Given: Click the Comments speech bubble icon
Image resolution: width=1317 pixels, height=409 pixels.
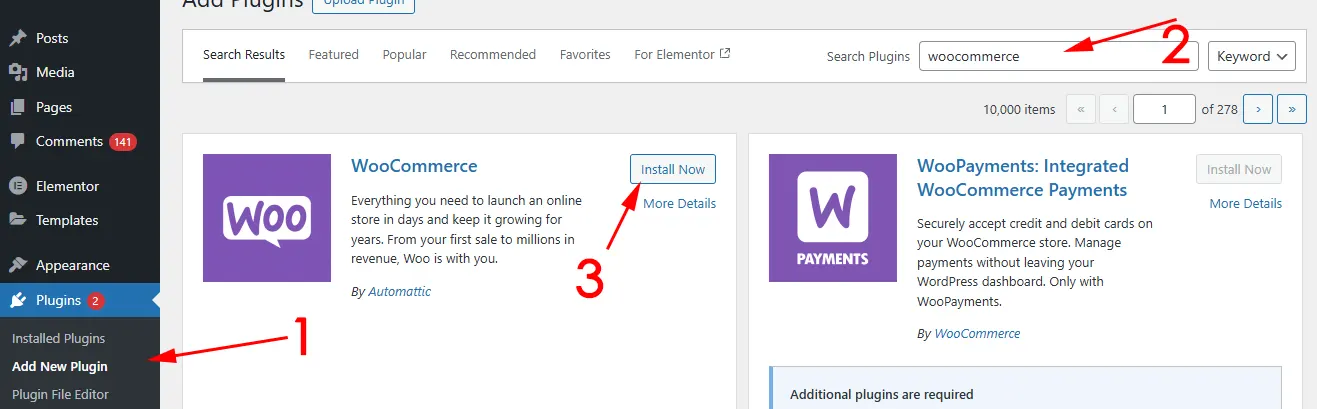Looking at the screenshot, I should [18, 142].
